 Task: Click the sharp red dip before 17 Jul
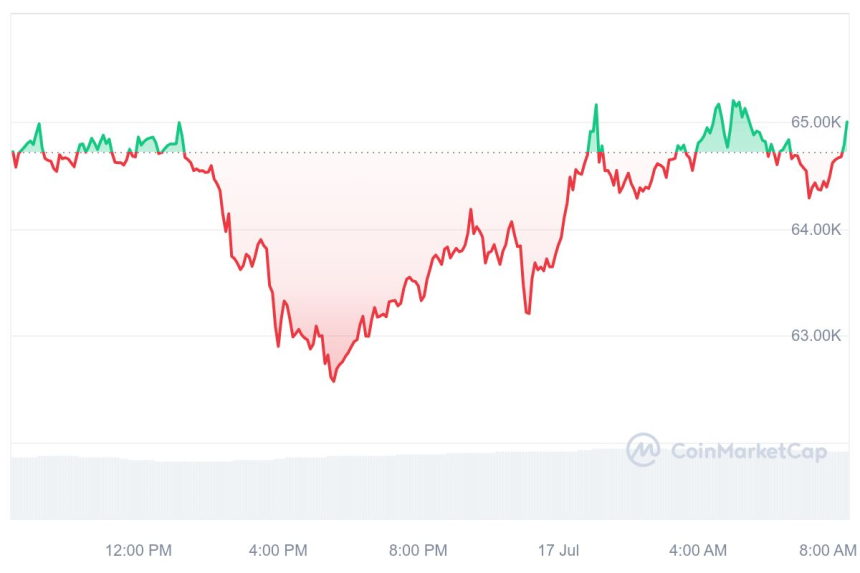click(527, 312)
